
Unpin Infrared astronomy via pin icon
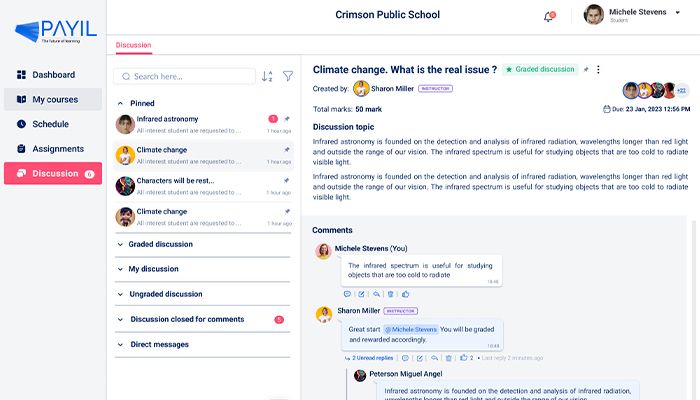click(287, 119)
